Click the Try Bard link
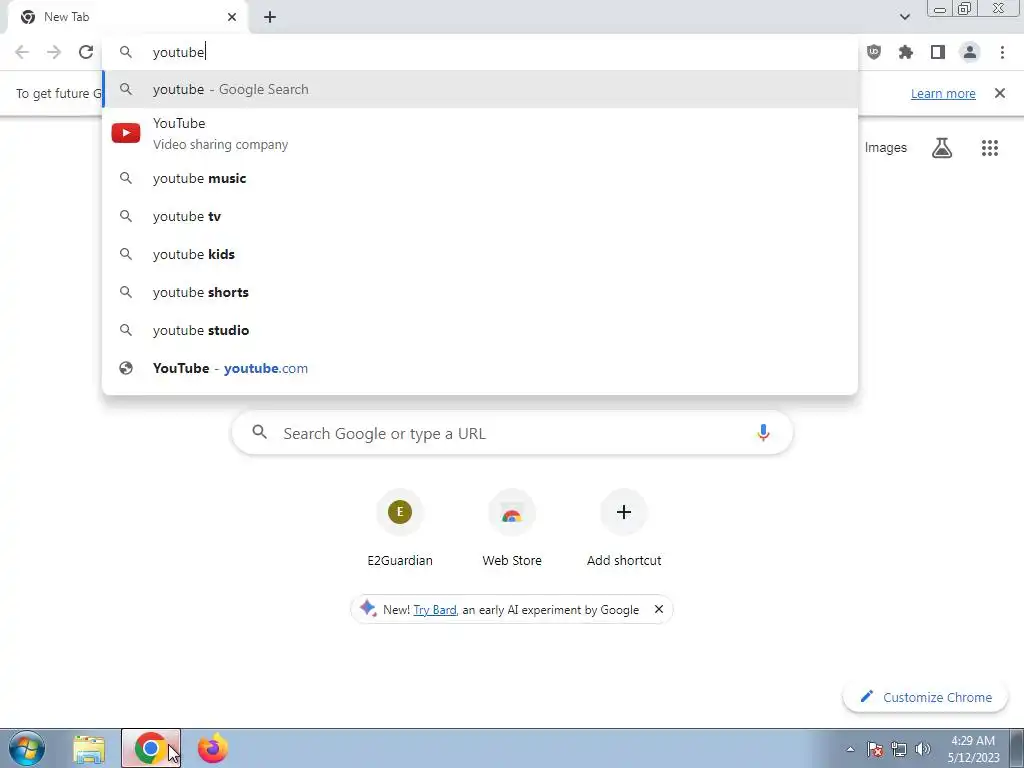Image resolution: width=1024 pixels, height=768 pixels. (x=434, y=609)
